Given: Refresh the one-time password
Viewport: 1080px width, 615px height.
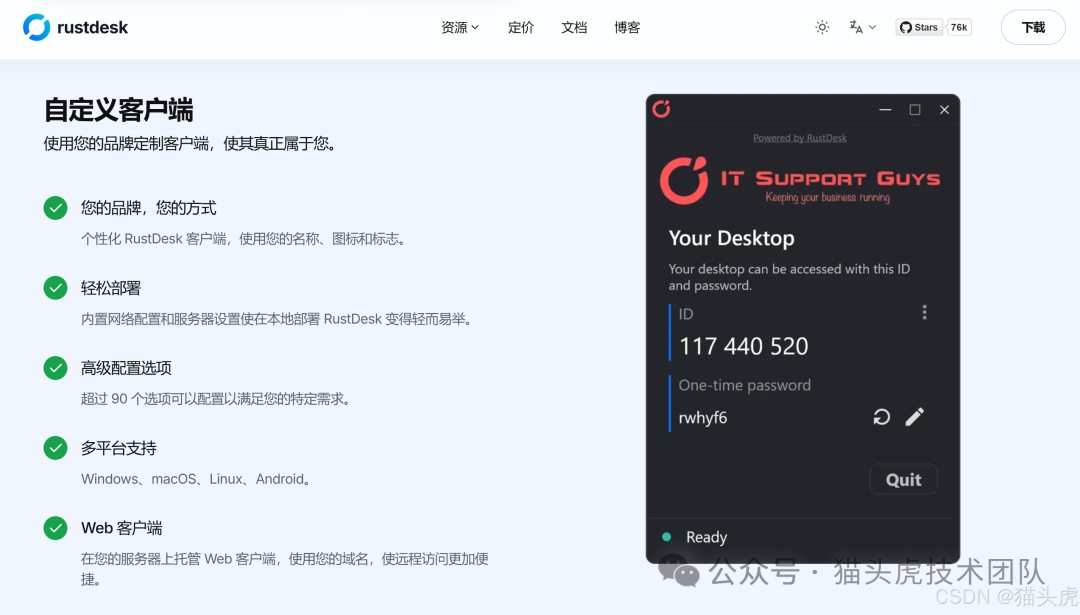Looking at the screenshot, I should click(882, 417).
